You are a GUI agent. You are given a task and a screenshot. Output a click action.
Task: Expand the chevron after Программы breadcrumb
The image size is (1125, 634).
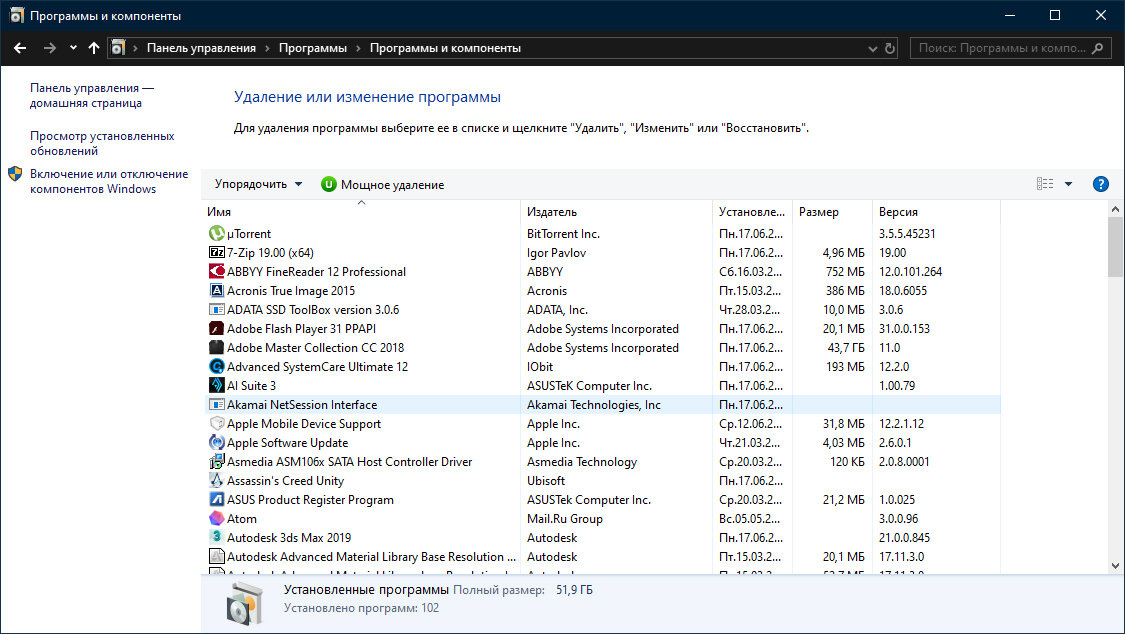(358, 48)
